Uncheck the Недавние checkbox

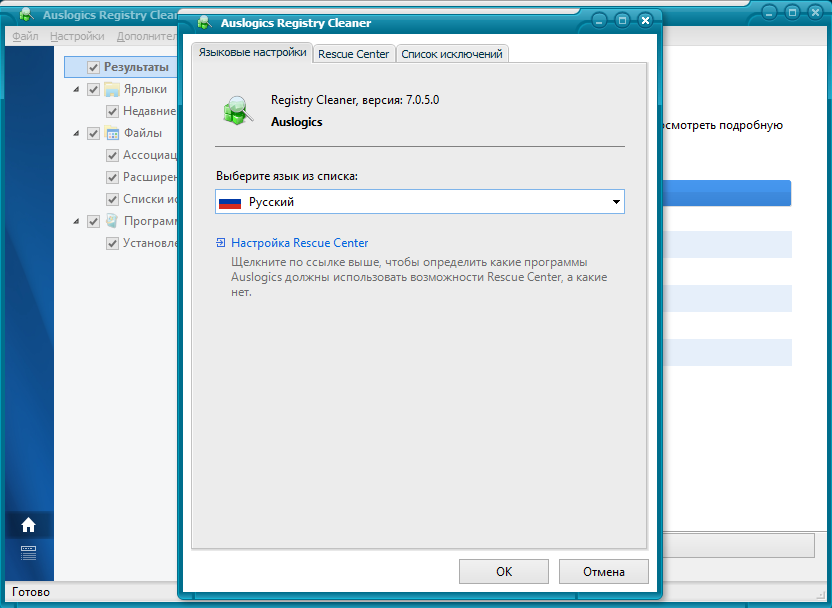(x=112, y=111)
